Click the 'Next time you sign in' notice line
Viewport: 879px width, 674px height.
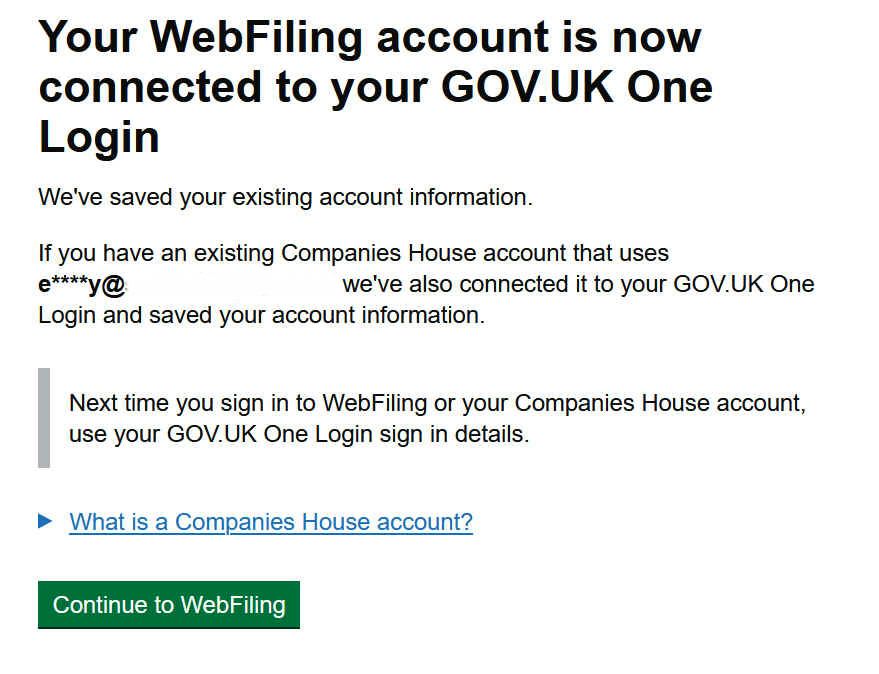point(437,404)
